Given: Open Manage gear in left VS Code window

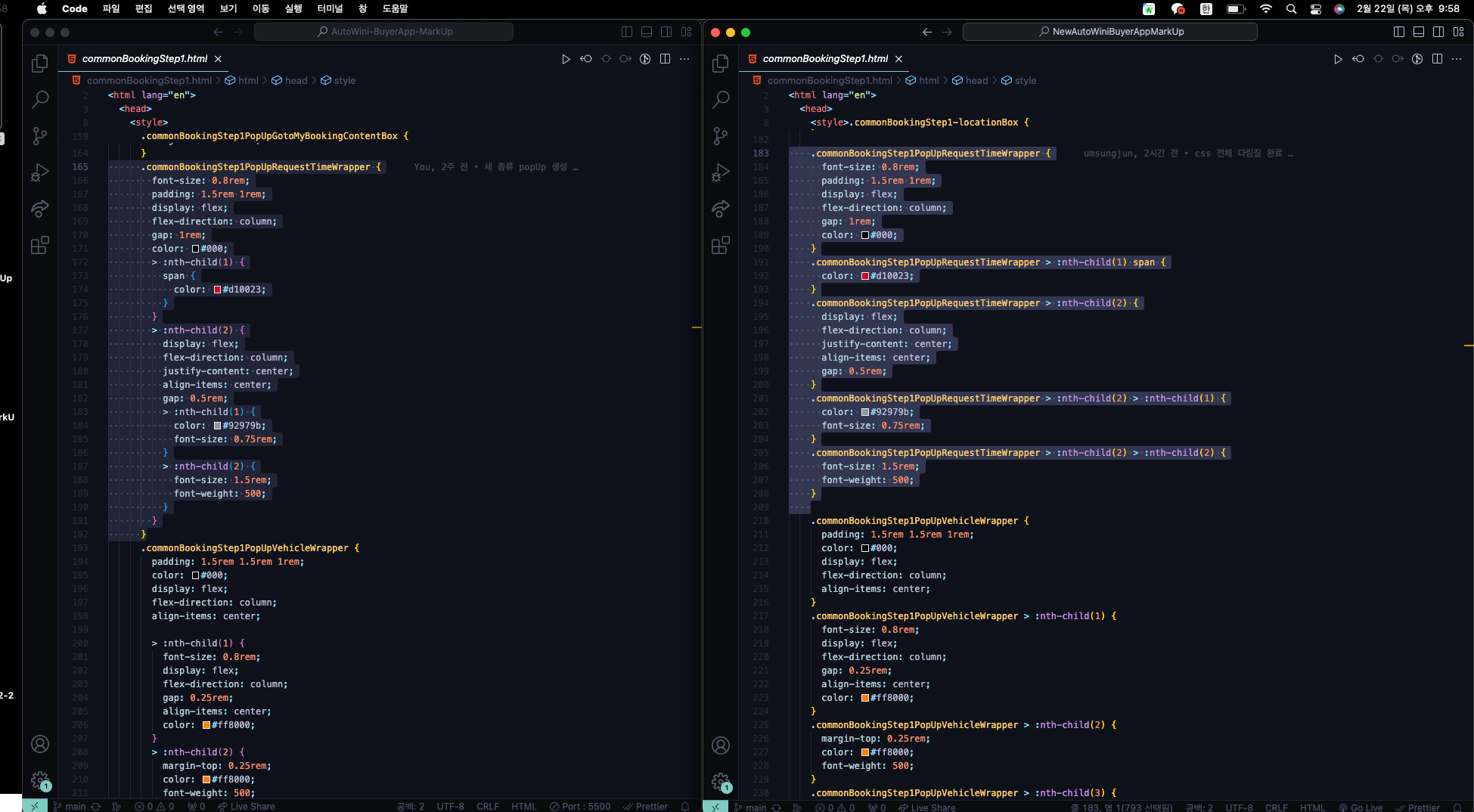Looking at the screenshot, I should [40, 780].
